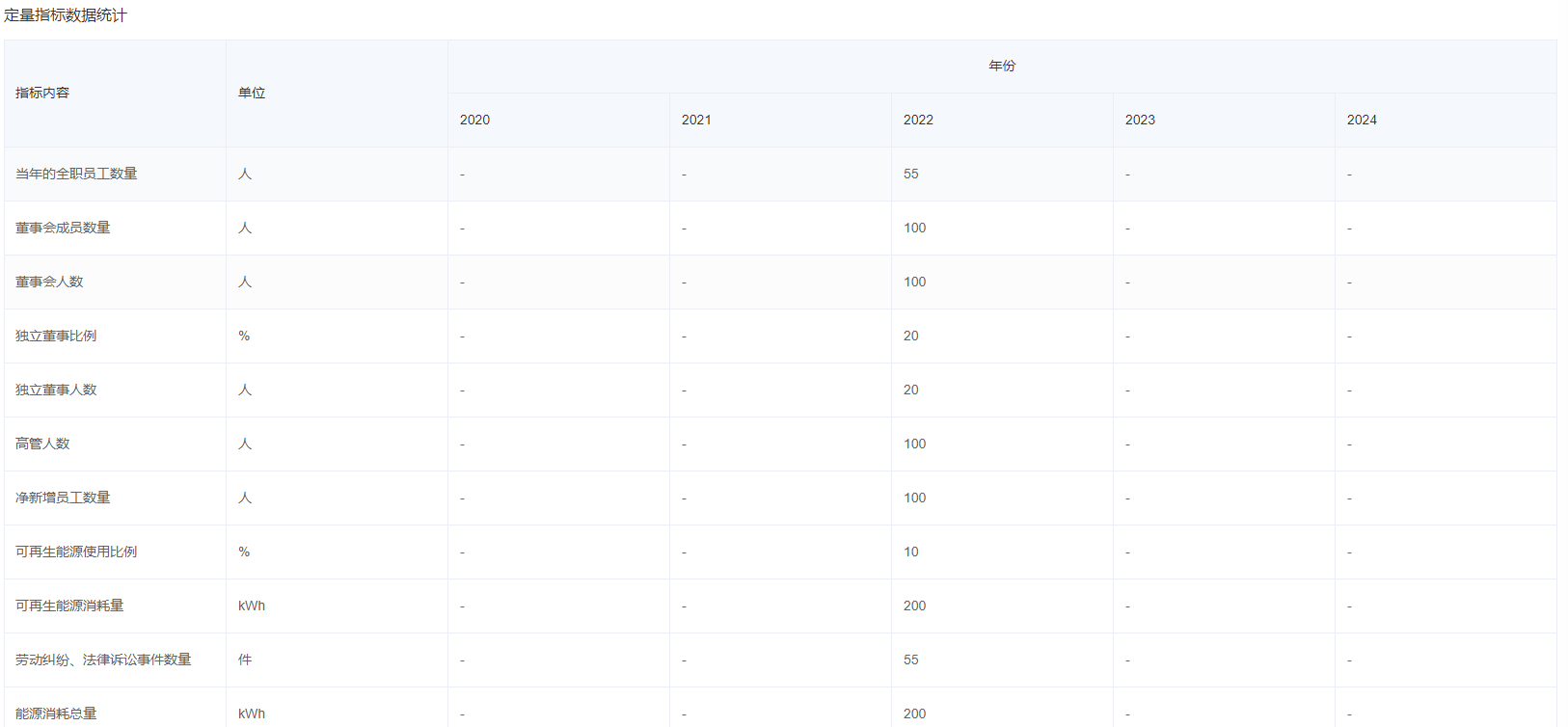Click the 定量指标数据统计 section title

point(65,15)
